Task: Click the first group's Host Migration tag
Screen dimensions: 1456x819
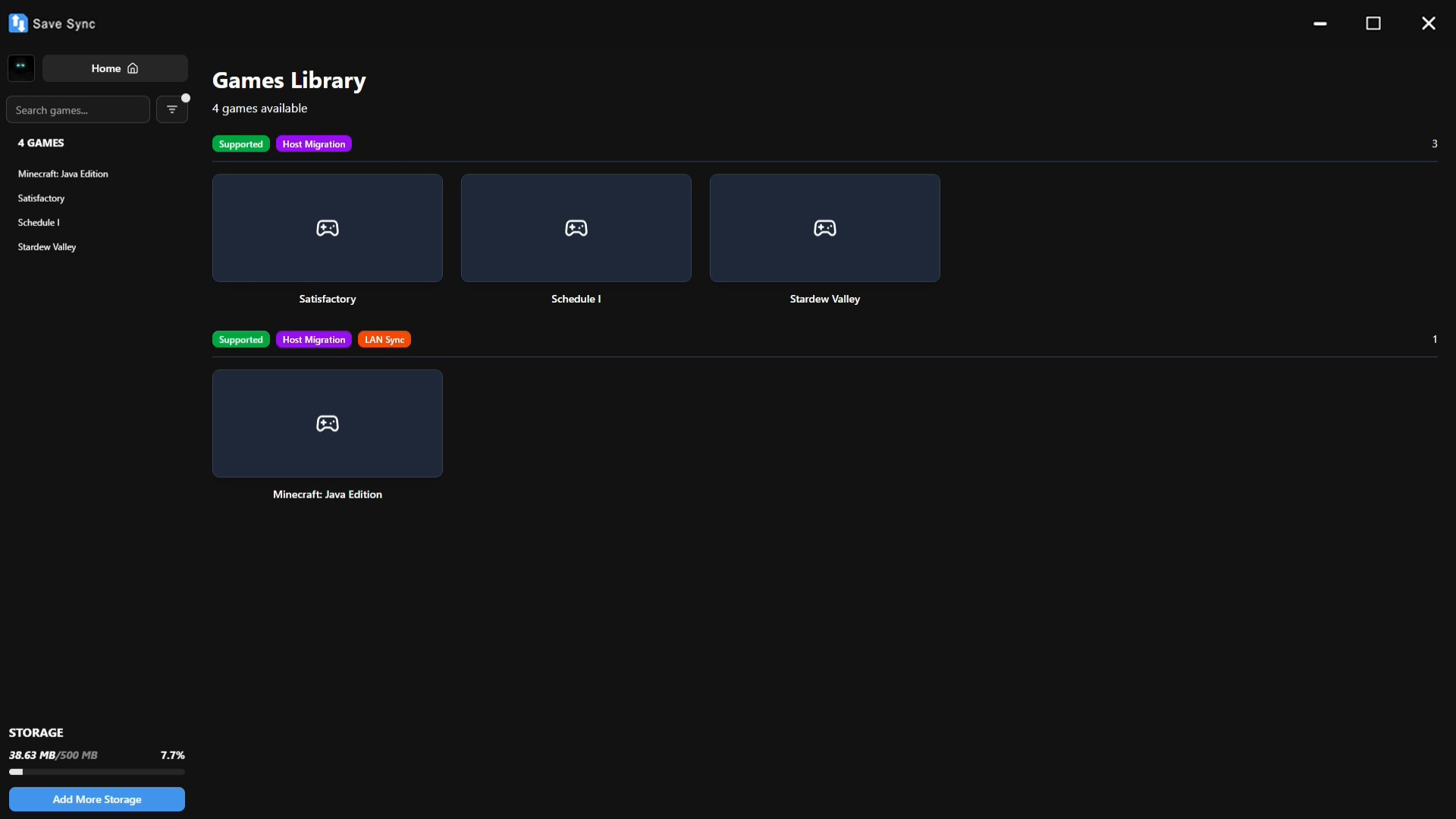Action: [314, 144]
